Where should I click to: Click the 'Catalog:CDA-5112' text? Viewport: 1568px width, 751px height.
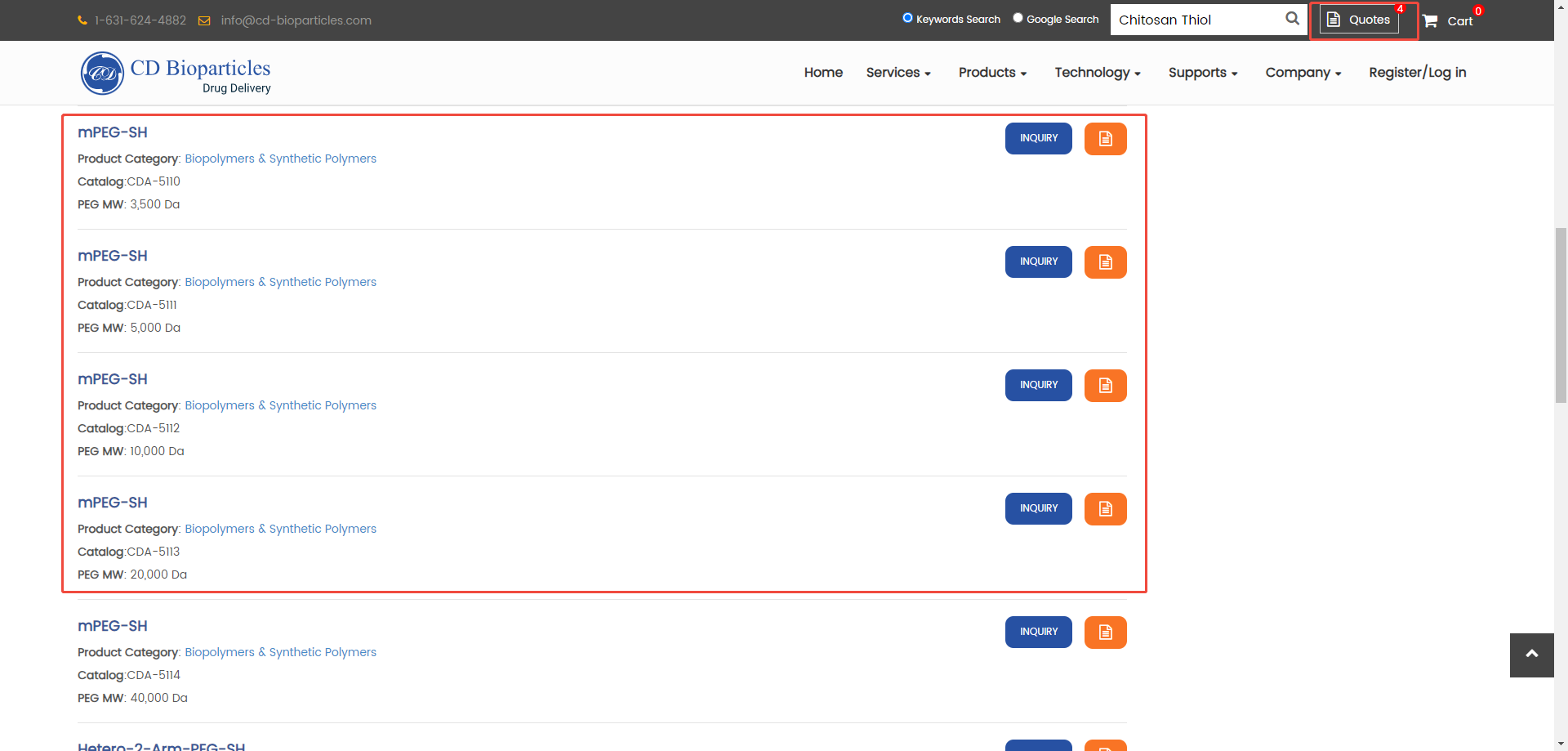point(129,428)
